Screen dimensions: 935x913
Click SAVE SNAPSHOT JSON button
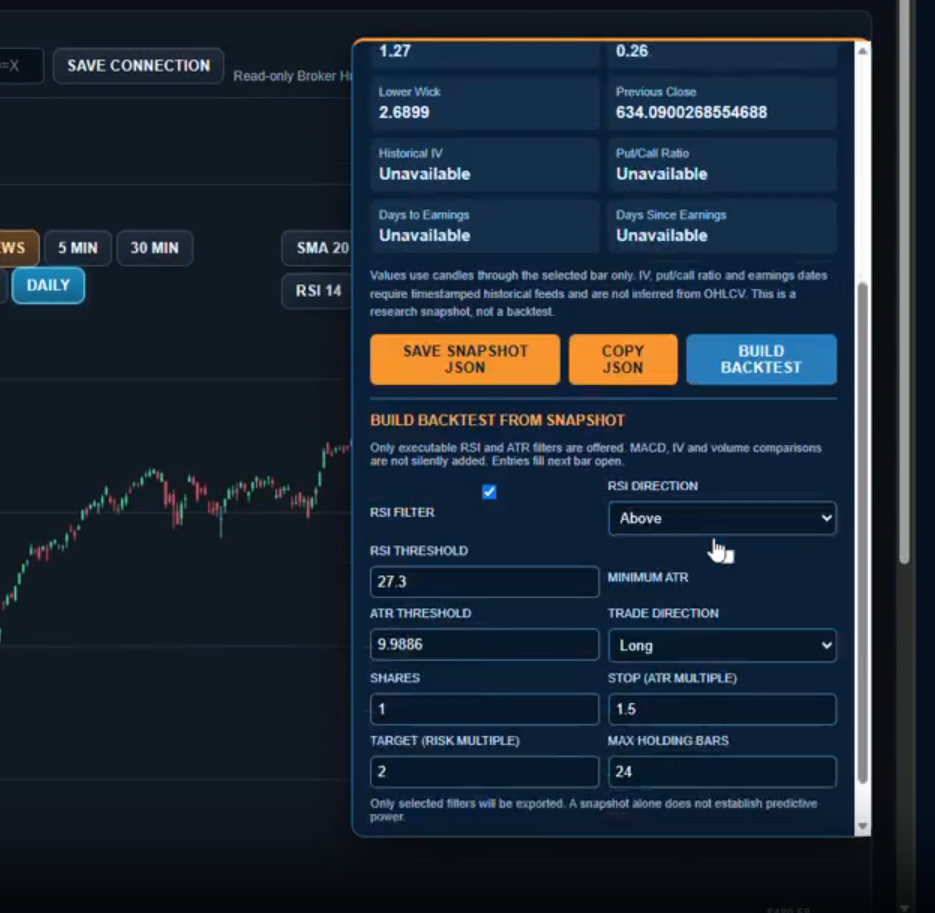(465, 359)
